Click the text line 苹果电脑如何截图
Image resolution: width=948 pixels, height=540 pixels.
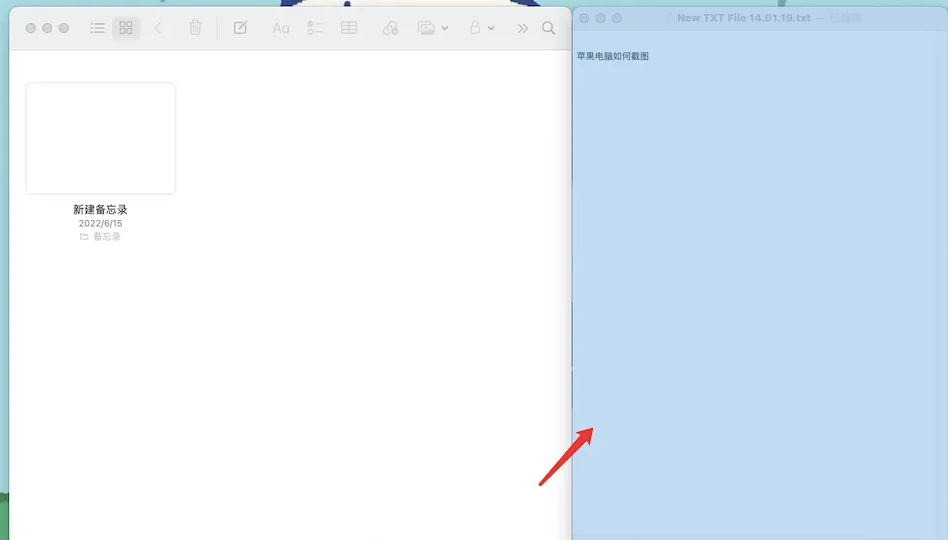tap(613, 56)
